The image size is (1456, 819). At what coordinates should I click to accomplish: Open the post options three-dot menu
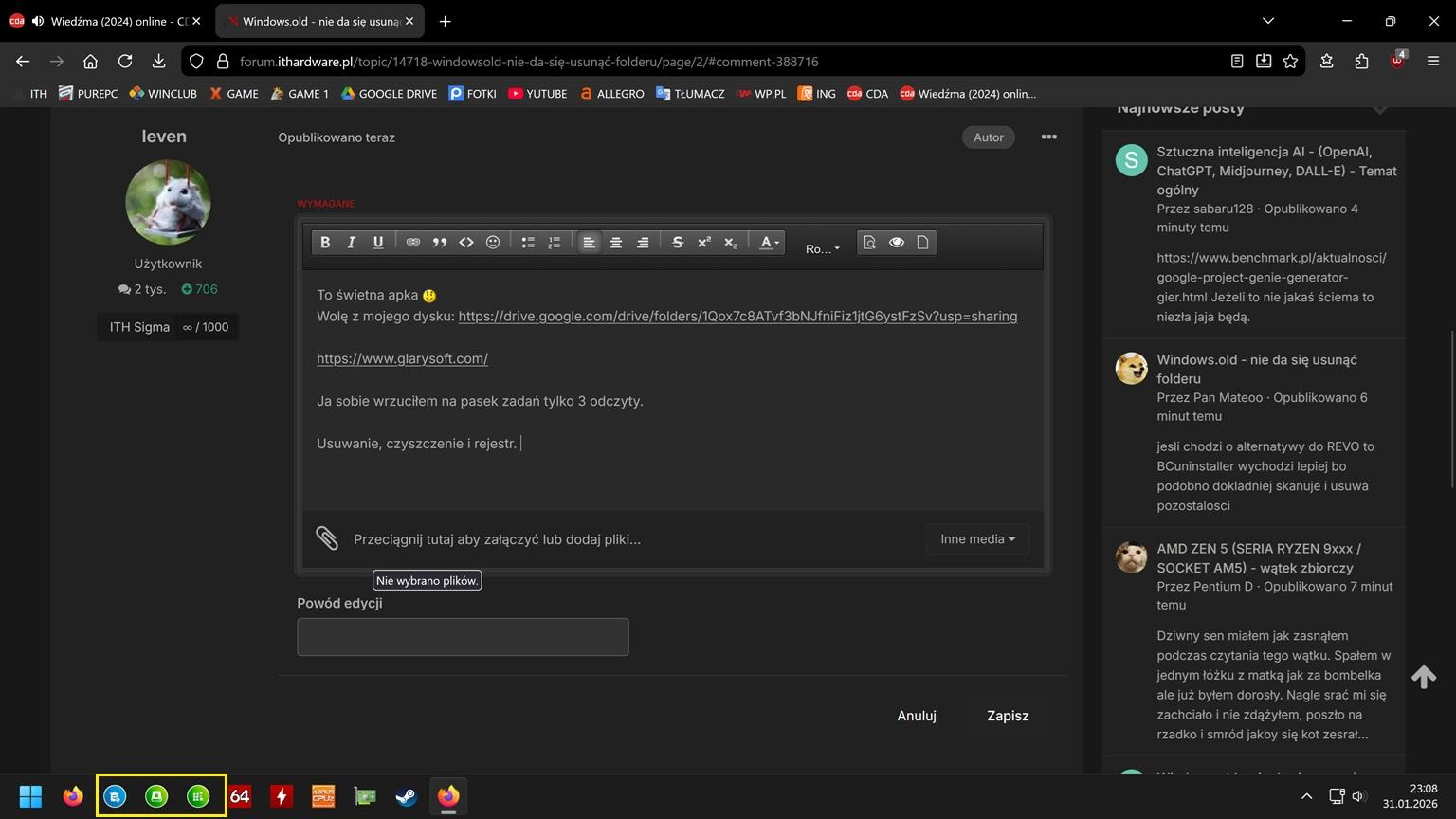tap(1048, 137)
